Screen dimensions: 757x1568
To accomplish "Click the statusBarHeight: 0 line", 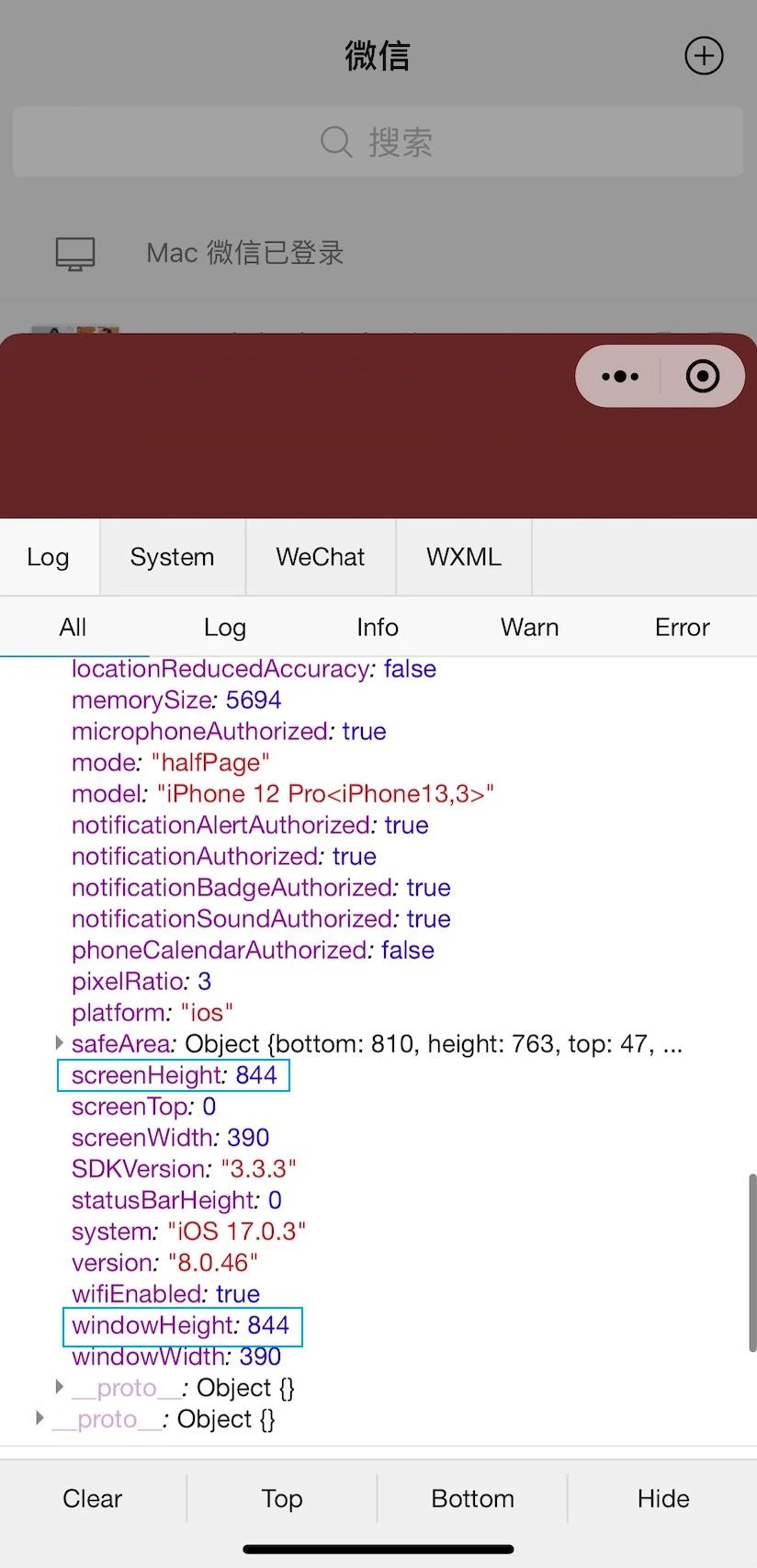I will coord(176,1200).
